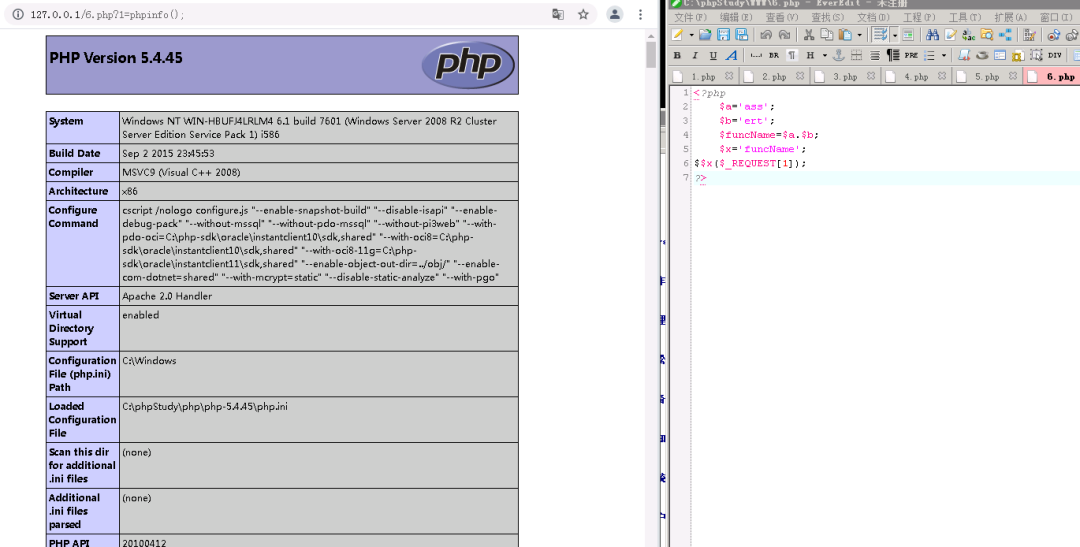1080x547 pixels.
Task: Click the New file icon in EverEdit
Action: pos(677,34)
